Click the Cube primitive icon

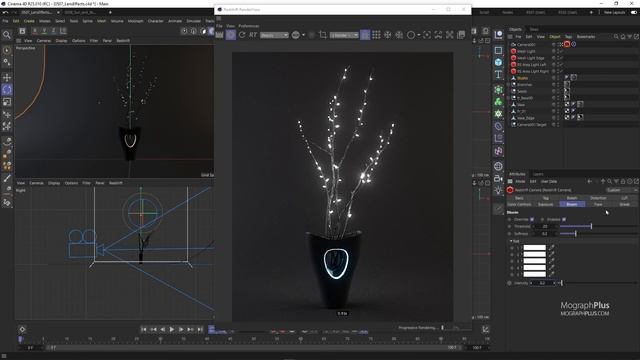click(498, 62)
